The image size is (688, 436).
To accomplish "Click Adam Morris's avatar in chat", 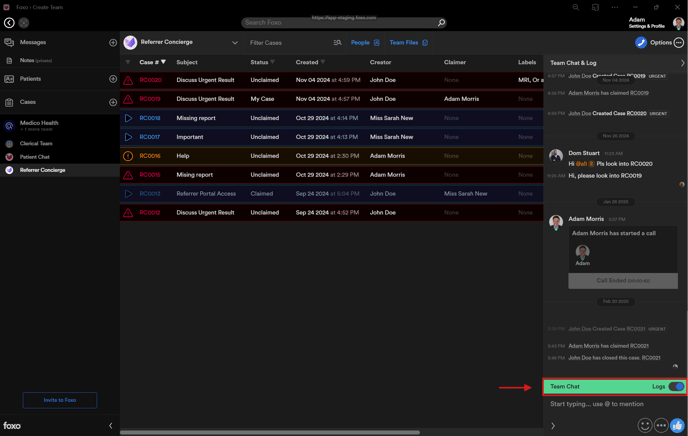I will (556, 222).
